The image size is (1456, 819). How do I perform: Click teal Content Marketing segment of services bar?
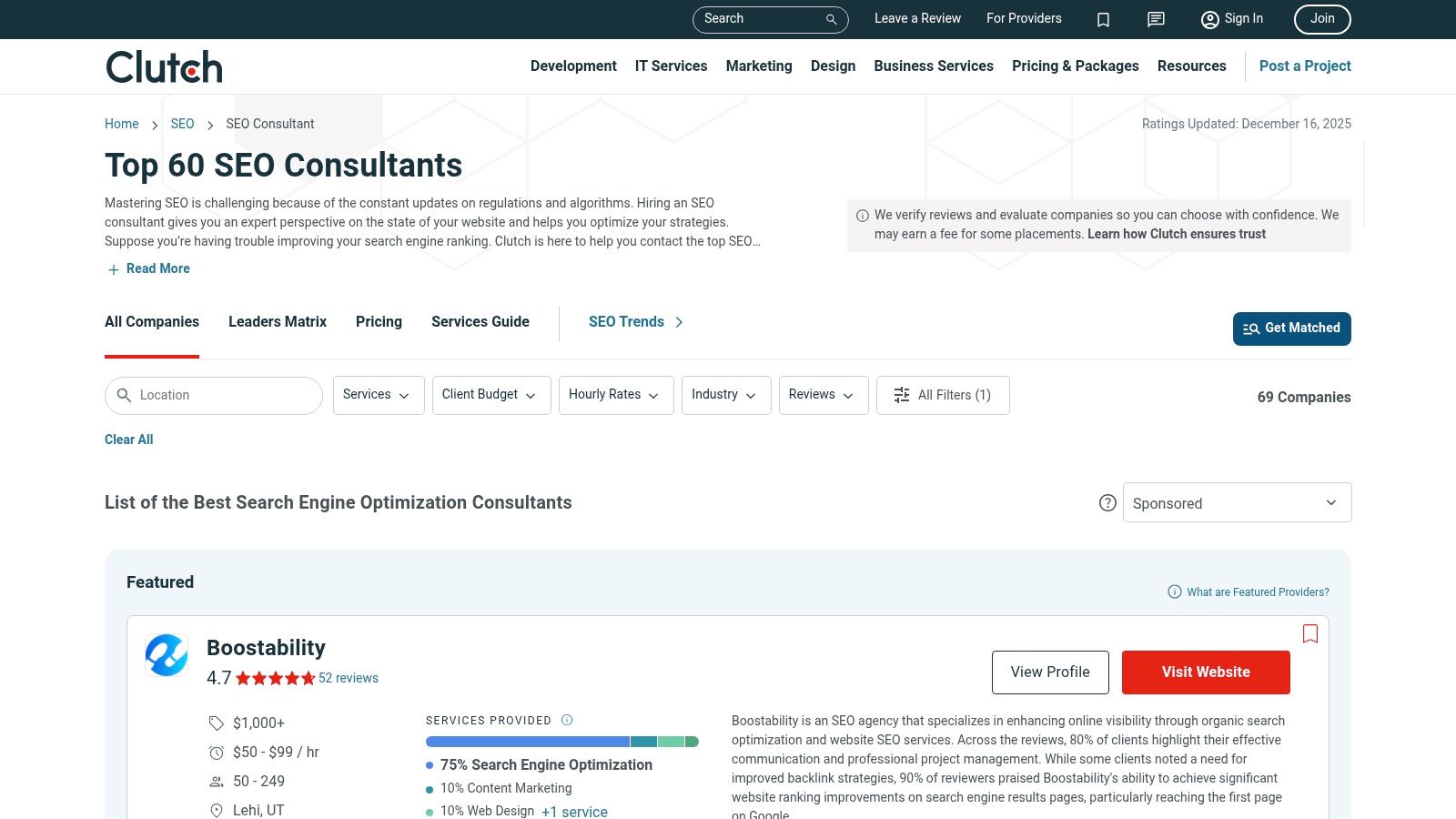point(643,742)
